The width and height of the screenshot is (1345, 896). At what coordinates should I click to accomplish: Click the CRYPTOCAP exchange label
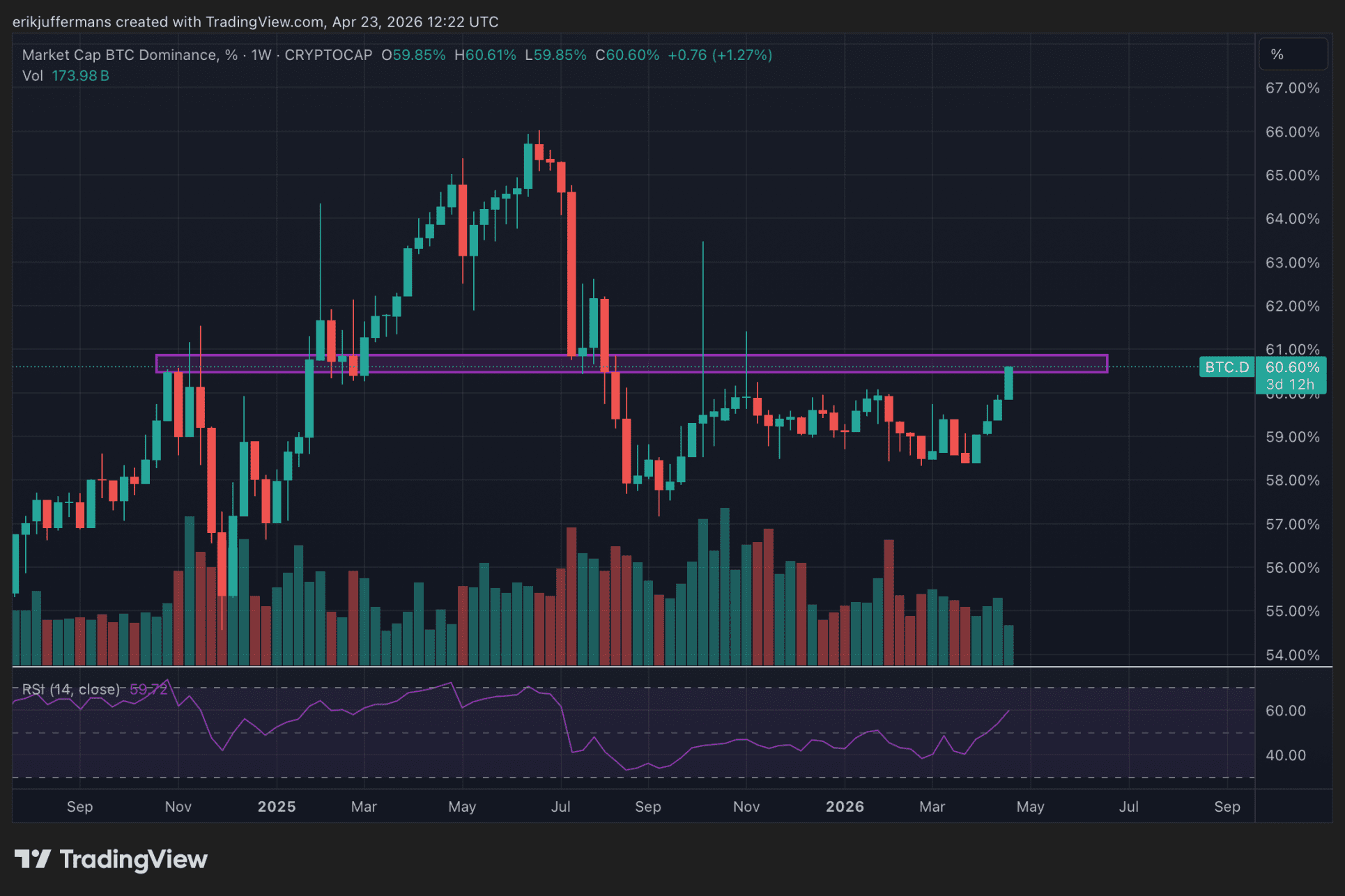[328, 55]
